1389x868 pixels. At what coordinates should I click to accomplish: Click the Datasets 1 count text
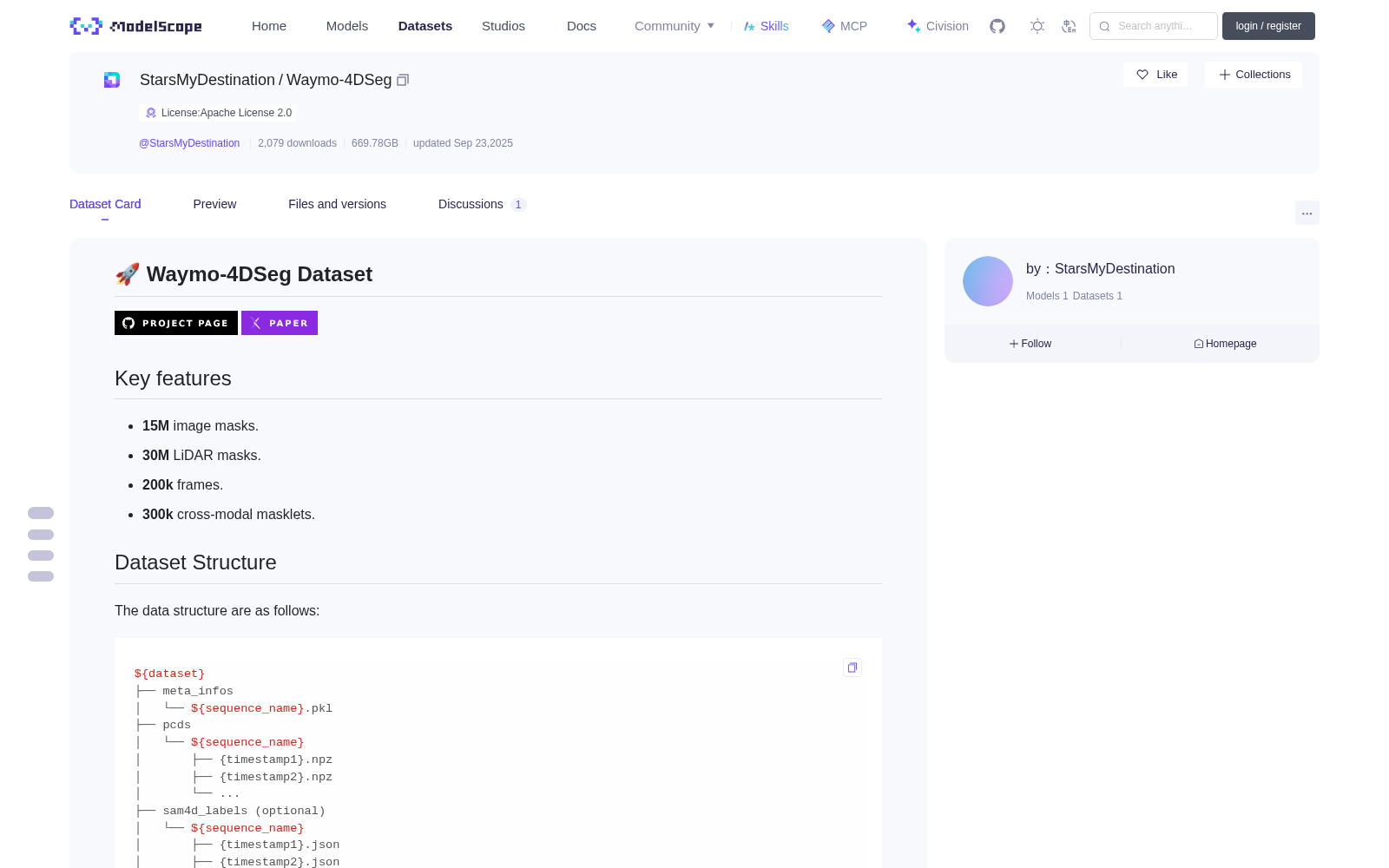[x=1097, y=296]
